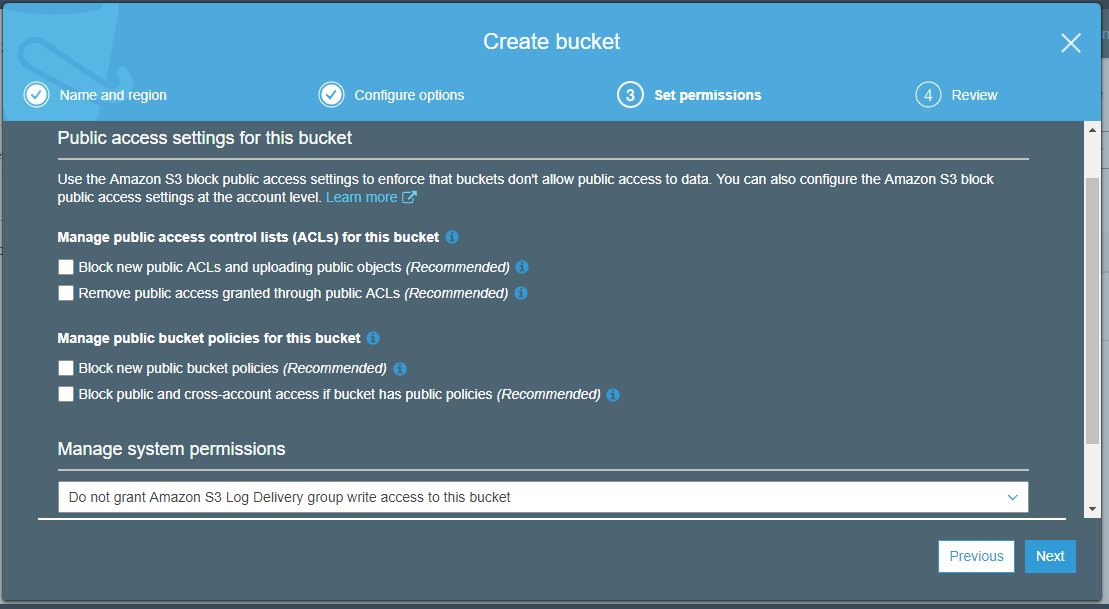This screenshot has width=1109, height=609.
Task: Click the scrollbar down arrow
Action: pyautogui.click(x=1092, y=509)
